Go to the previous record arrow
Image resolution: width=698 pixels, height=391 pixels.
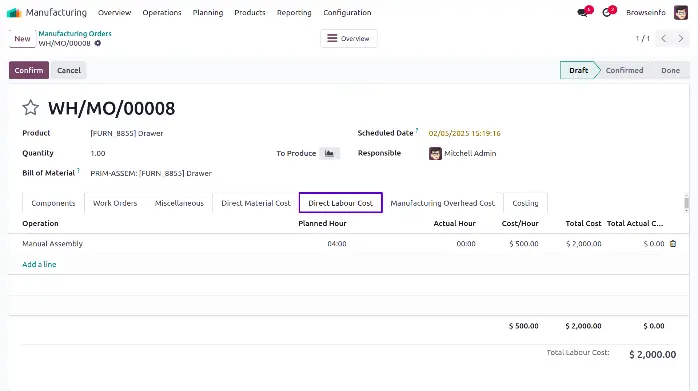tap(663, 39)
